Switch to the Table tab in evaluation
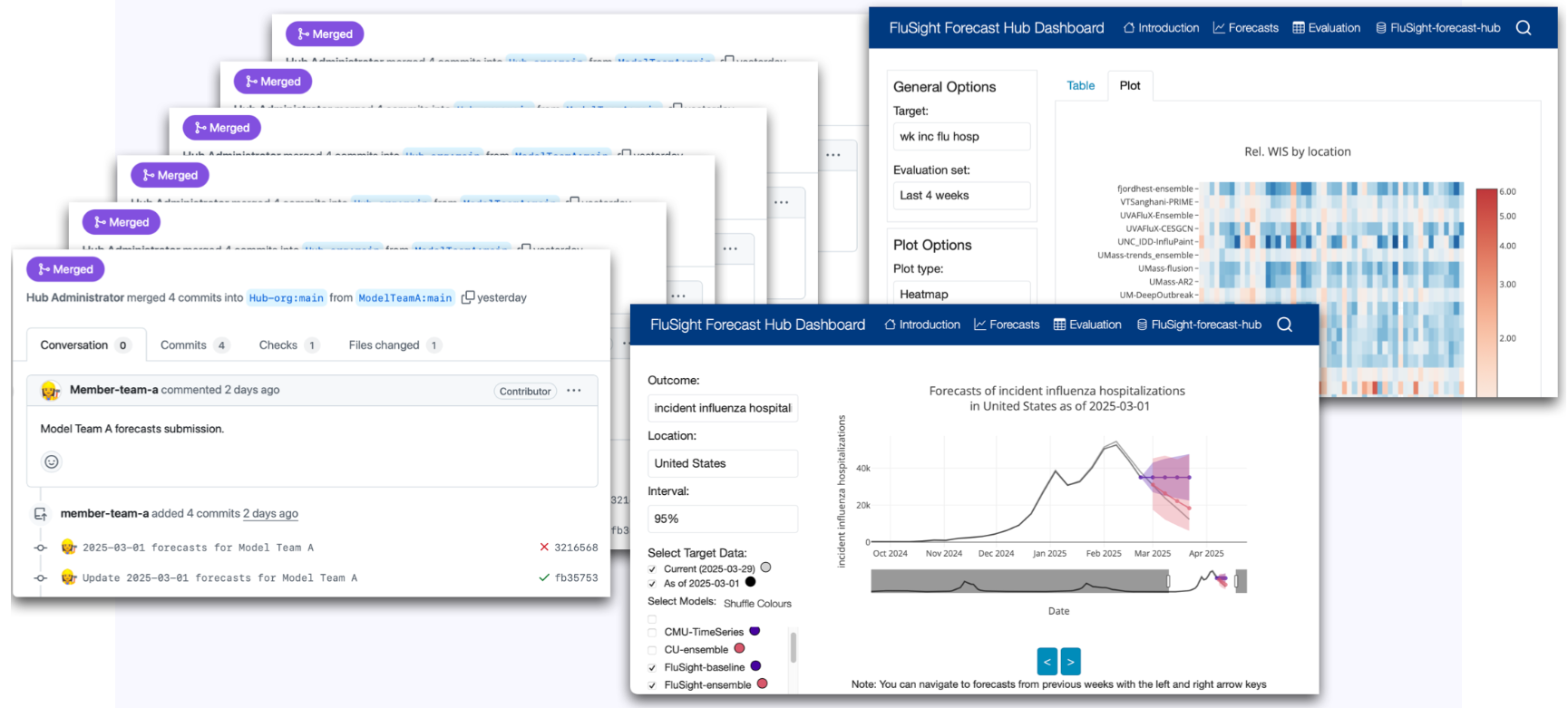Image resolution: width=1568 pixels, height=708 pixels. (1080, 85)
